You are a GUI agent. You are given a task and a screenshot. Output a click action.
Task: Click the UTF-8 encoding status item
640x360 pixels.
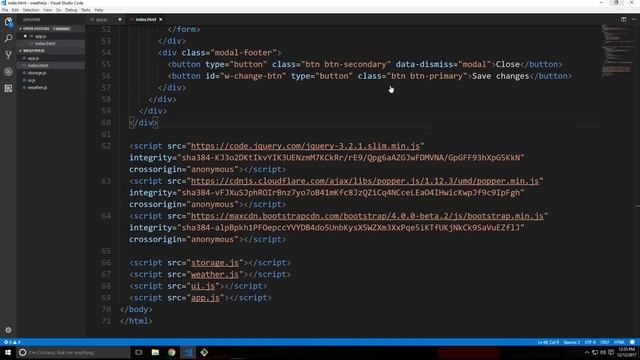(590, 342)
